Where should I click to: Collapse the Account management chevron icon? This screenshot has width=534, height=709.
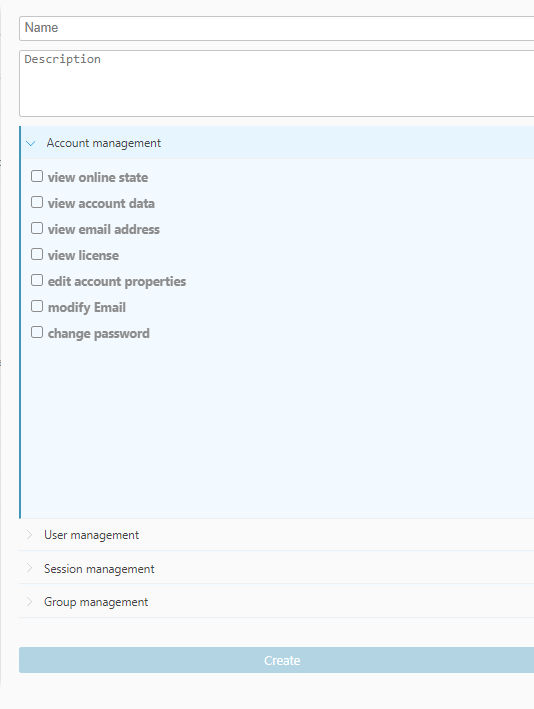click(31, 143)
